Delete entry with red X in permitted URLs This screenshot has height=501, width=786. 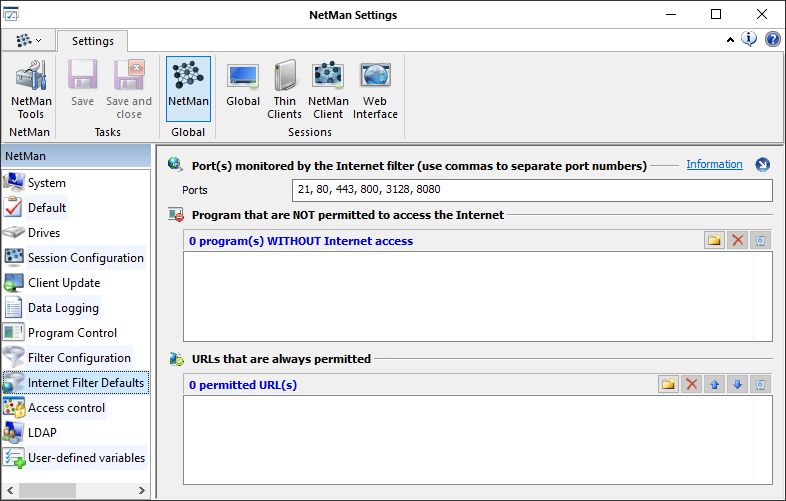click(691, 384)
